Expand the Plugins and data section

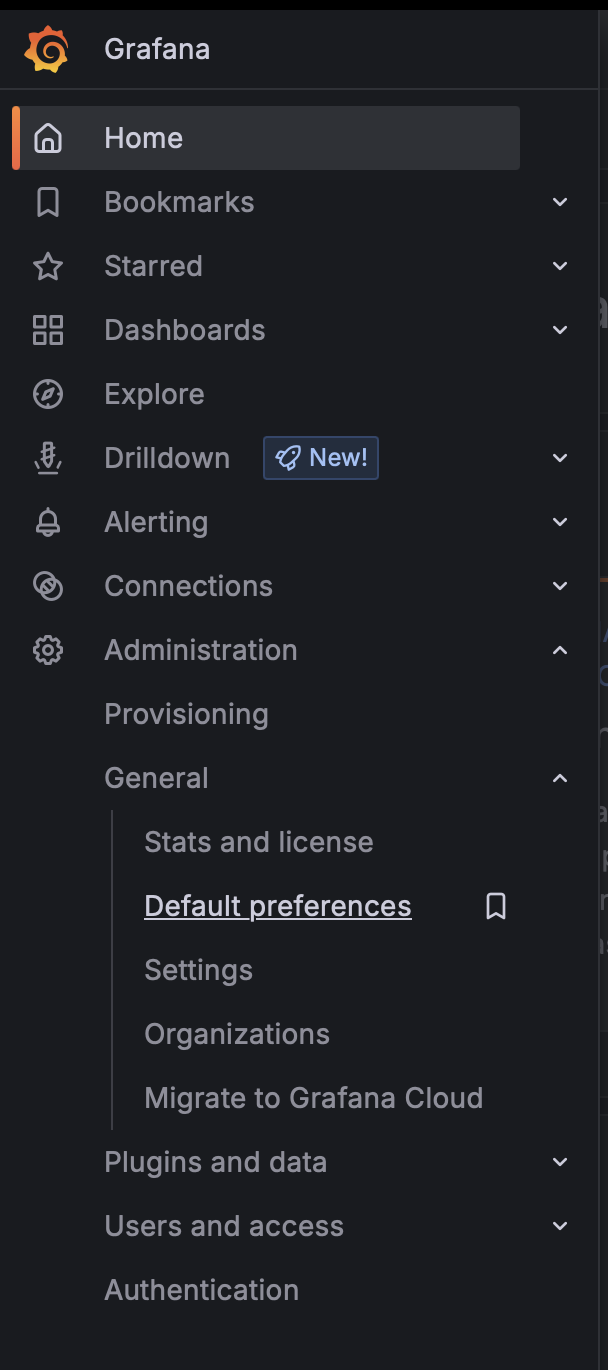tap(560, 1161)
